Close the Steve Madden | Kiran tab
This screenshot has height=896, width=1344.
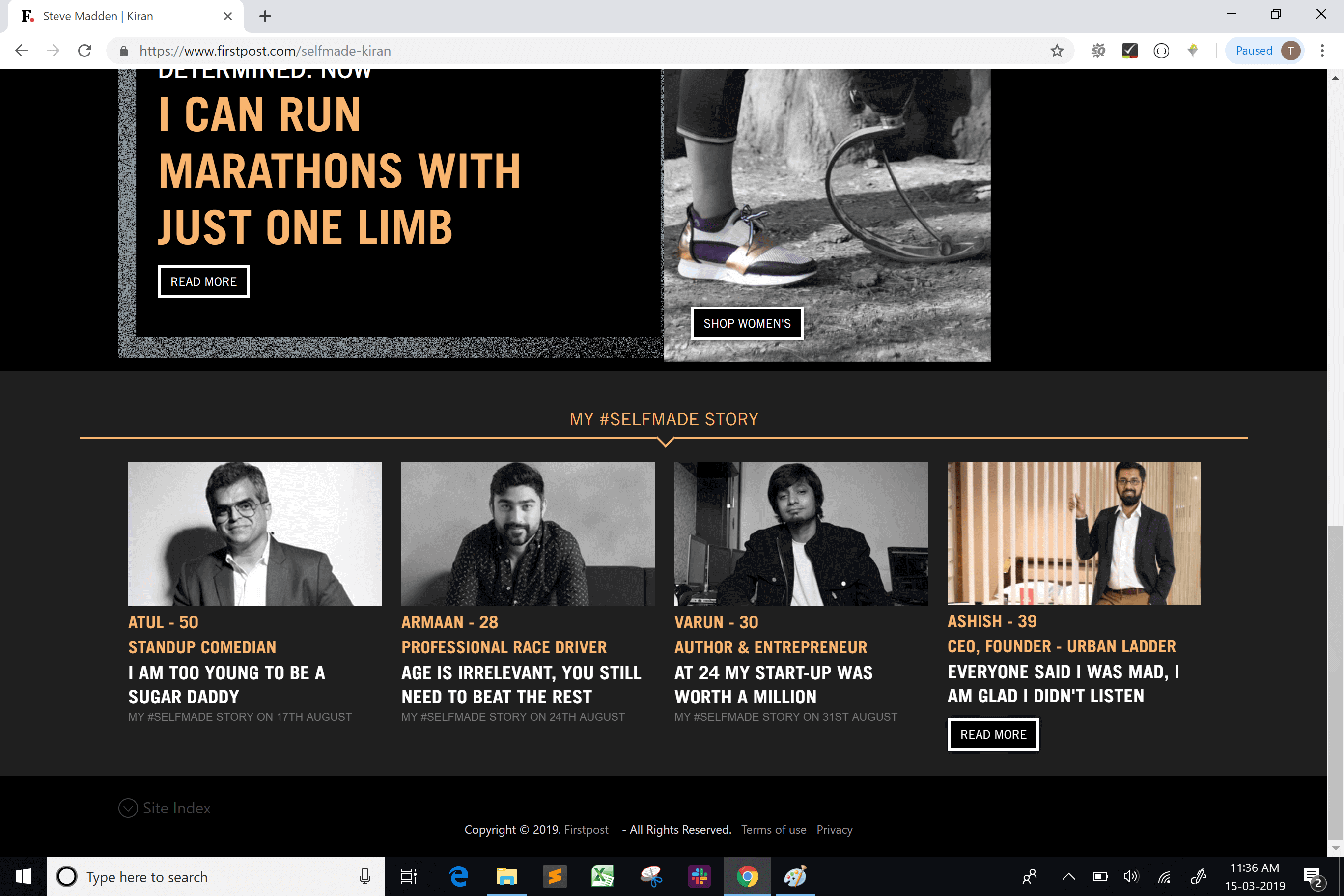coord(227,16)
